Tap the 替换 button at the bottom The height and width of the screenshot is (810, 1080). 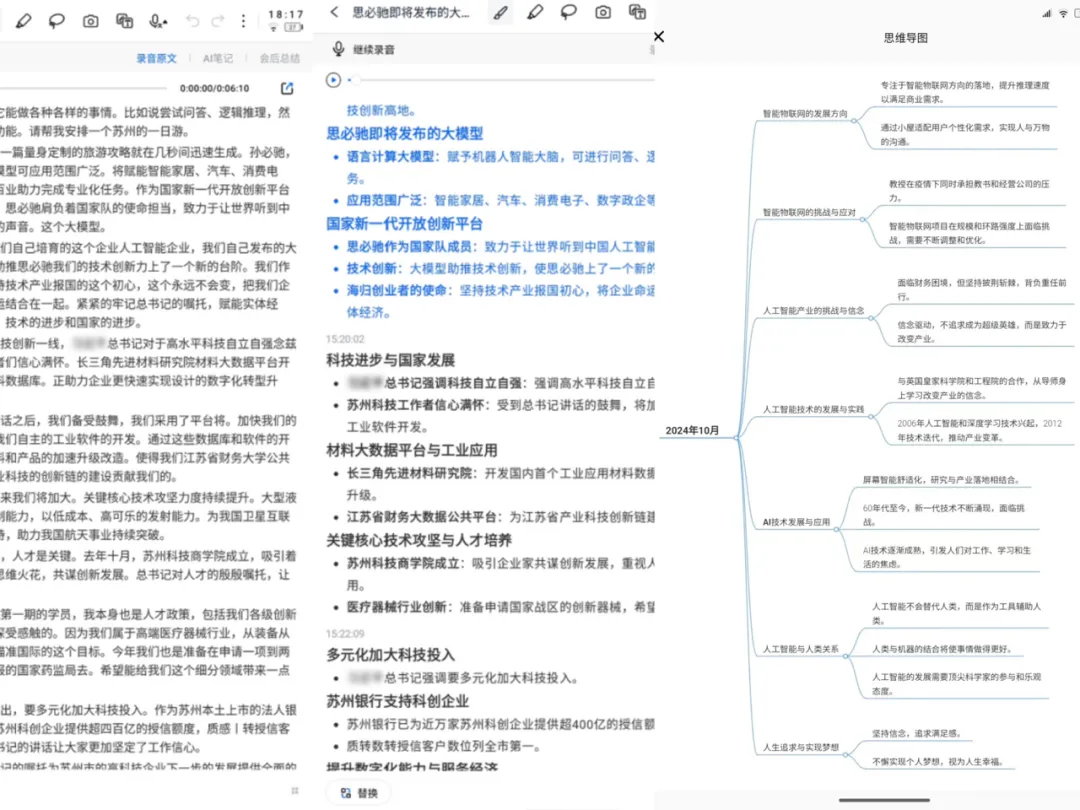(x=360, y=793)
